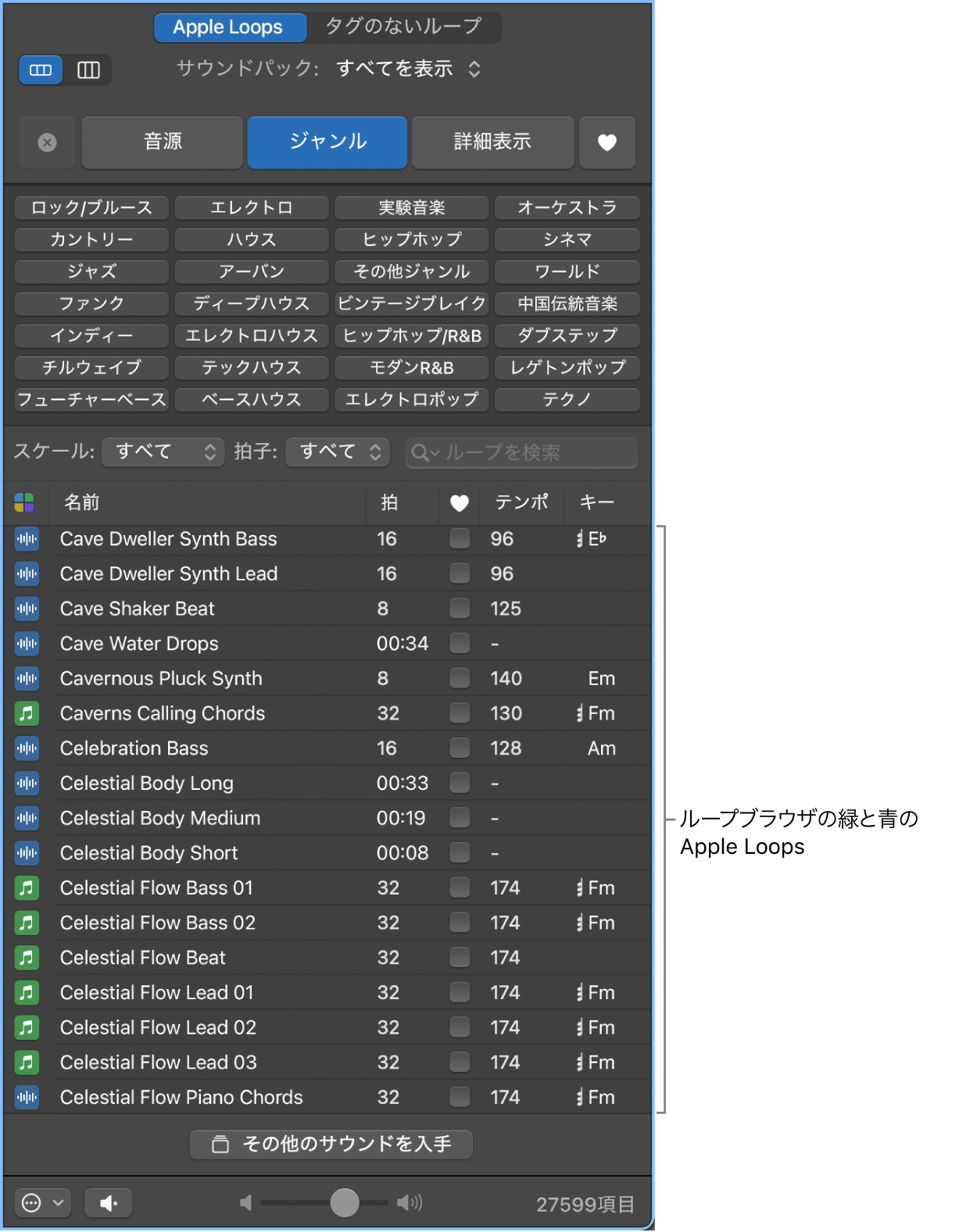Favorite the Celestial Body Long loop
Image resolution: width=977 pixels, height=1232 pixels.
[460, 783]
